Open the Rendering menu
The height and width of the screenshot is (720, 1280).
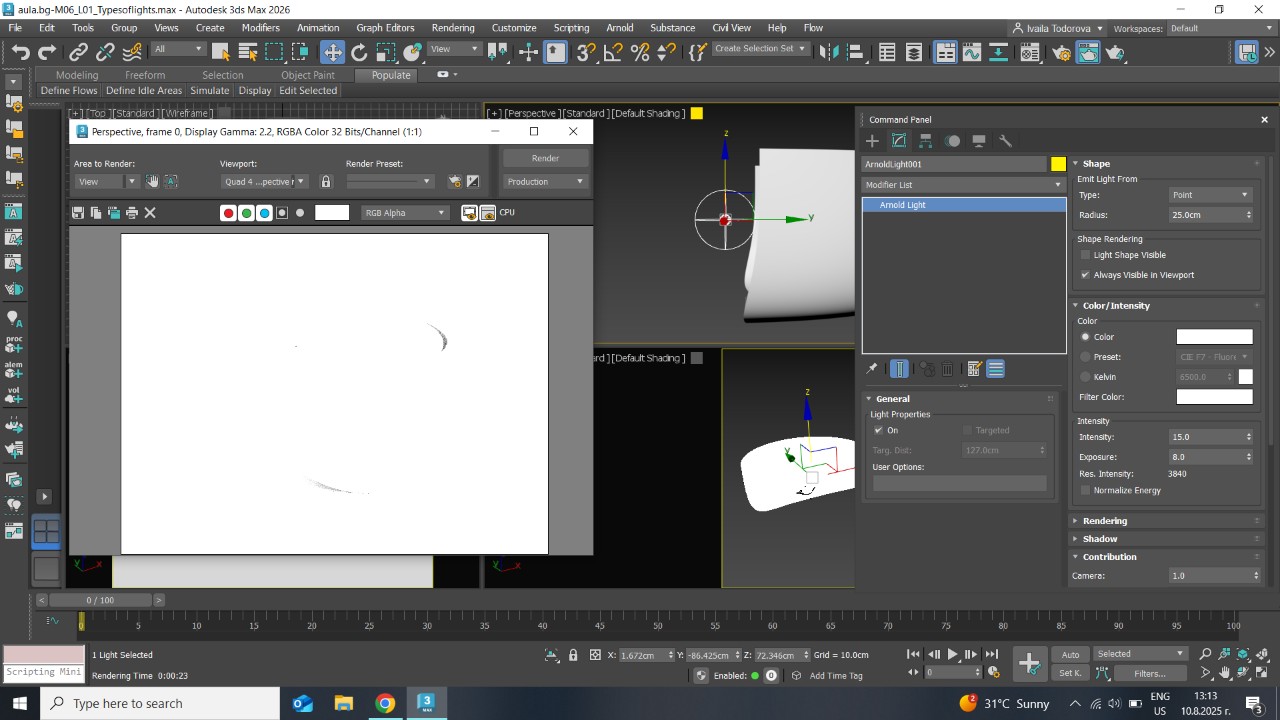click(x=452, y=28)
